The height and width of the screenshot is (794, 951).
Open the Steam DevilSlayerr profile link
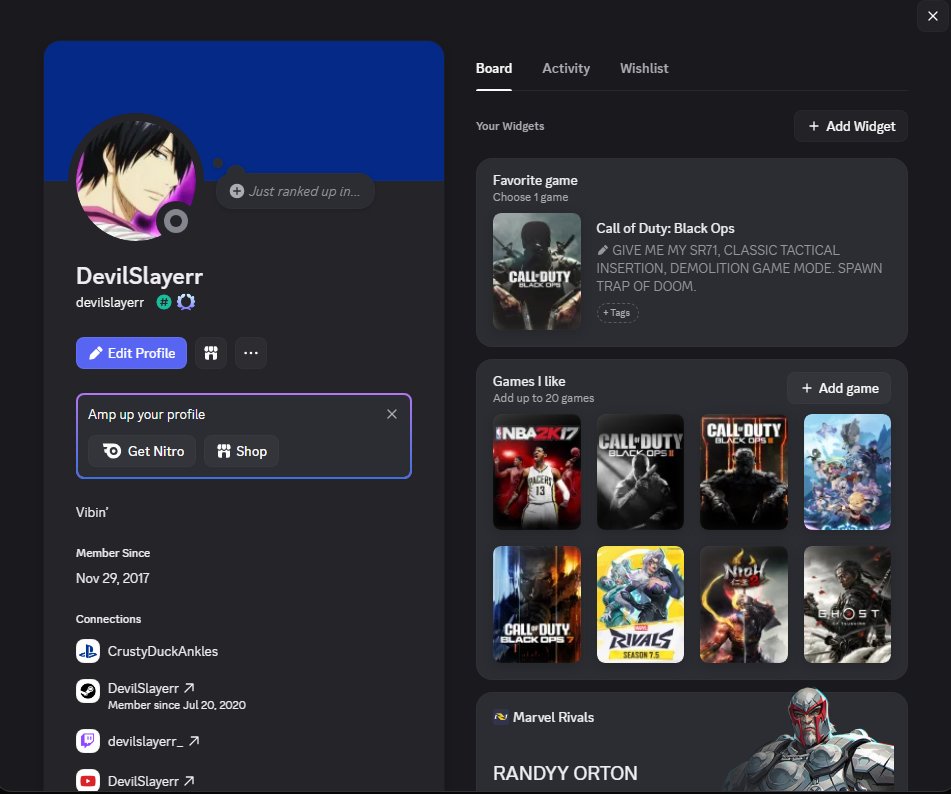[x=151, y=688]
